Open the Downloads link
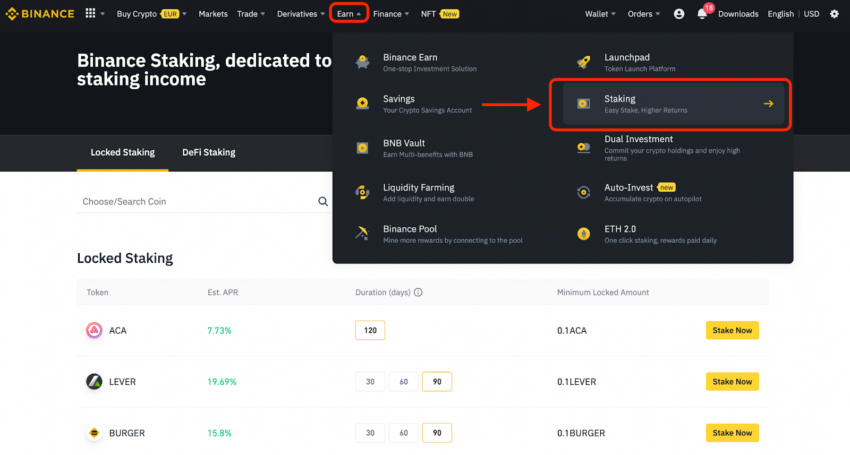 click(738, 14)
